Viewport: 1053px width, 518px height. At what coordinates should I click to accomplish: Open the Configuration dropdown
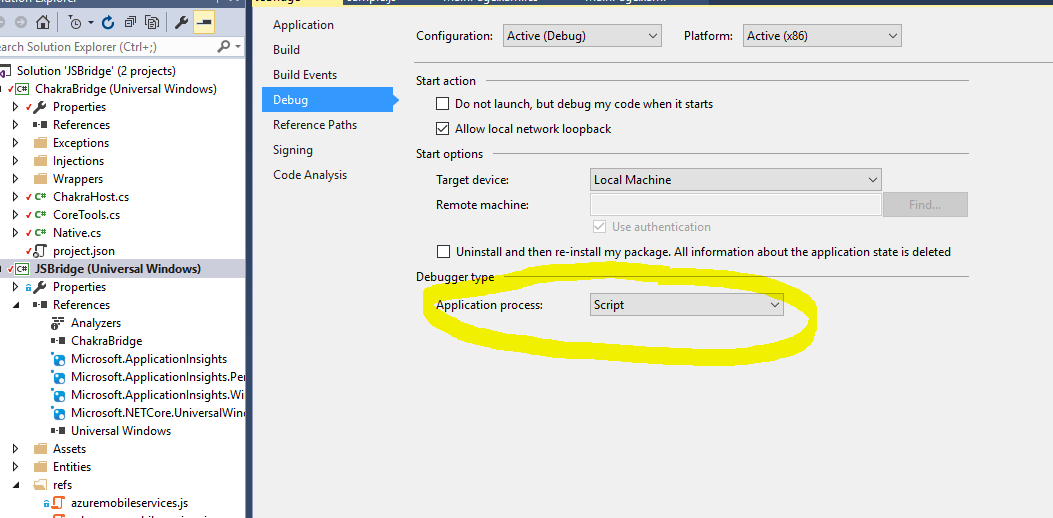582,36
